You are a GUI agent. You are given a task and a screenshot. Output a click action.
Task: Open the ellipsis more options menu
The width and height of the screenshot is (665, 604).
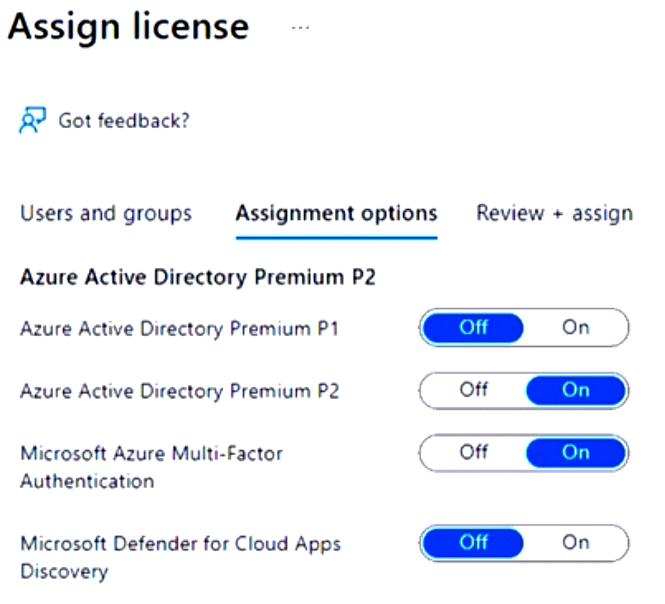click(300, 28)
